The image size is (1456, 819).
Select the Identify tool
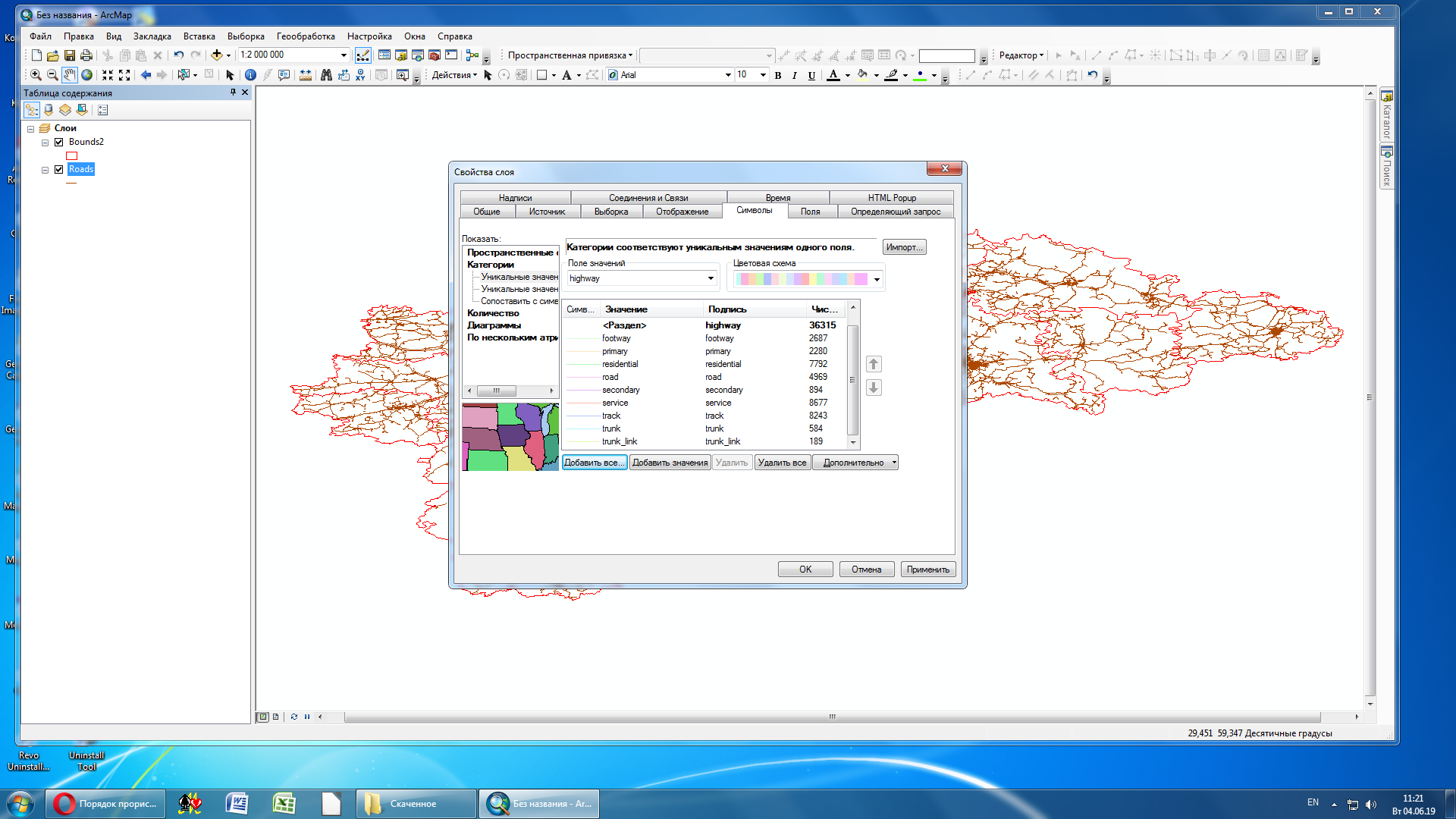pos(250,75)
